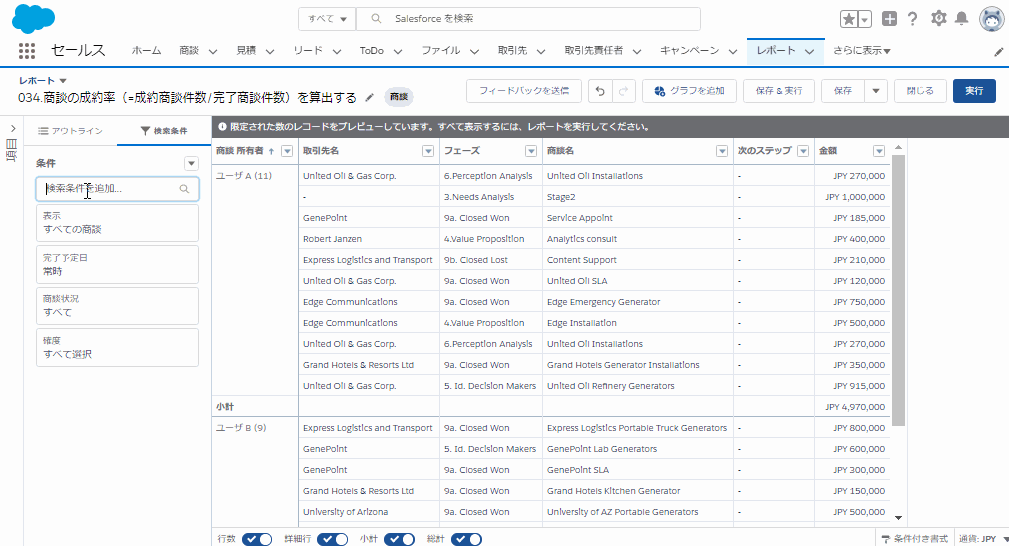Image resolution: width=1009 pixels, height=546 pixels.
Task: Open リード navigation tab
Action: tap(308, 50)
